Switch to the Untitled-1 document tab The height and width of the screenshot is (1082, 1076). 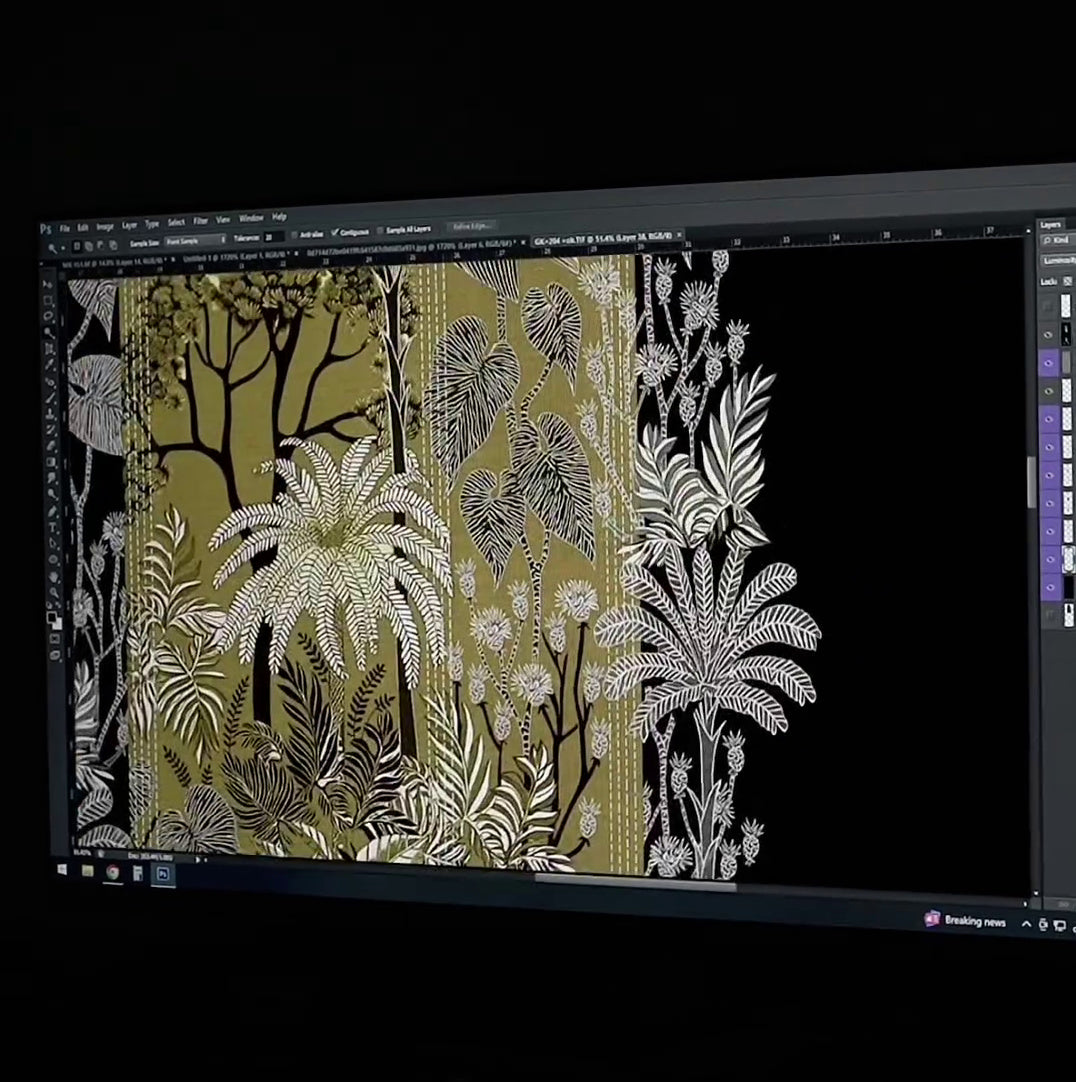[234, 255]
